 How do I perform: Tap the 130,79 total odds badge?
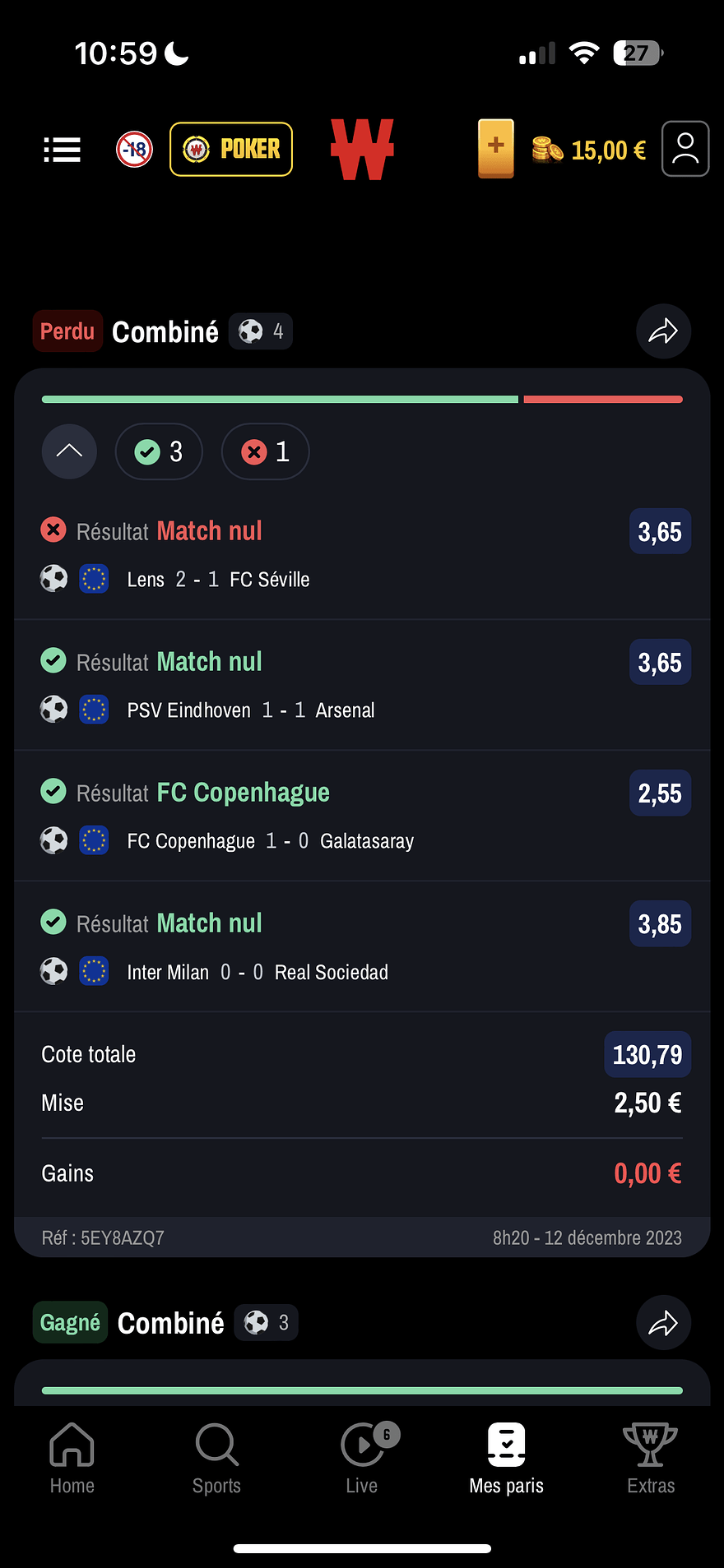coord(647,1054)
